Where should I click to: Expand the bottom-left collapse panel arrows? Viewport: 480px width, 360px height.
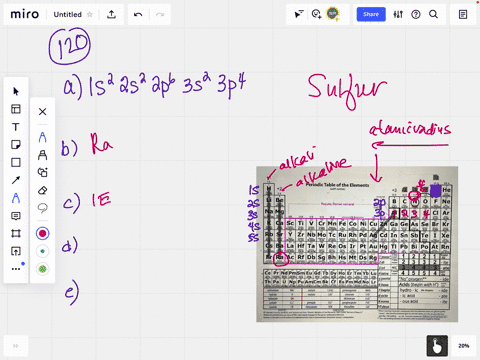(x=16, y=346)
